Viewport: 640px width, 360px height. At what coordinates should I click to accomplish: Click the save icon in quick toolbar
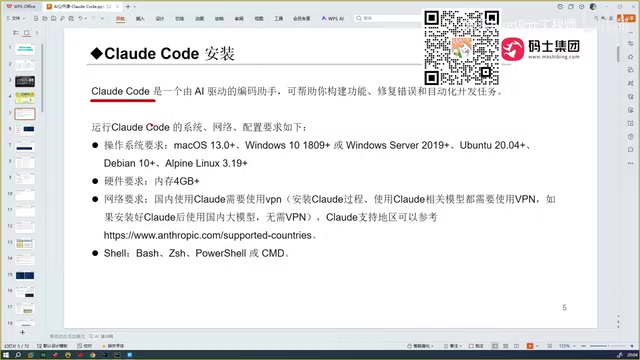(53, 18)
